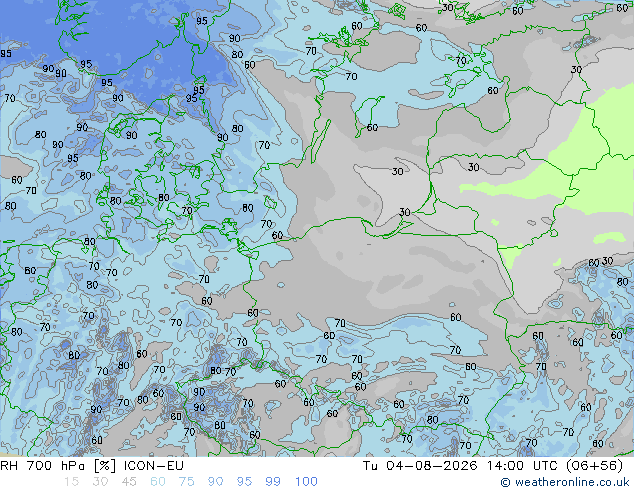Click the legend value 95 below the map
The image size is (634, 490).
tap(244, 482)
